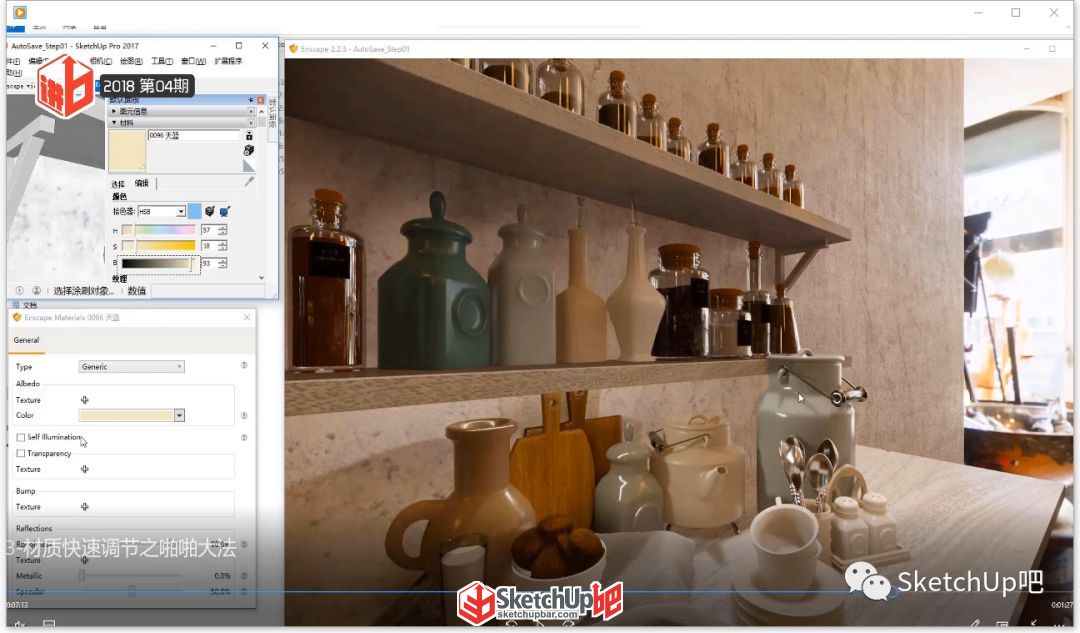The image size is (1080, 633).
Task: Open the 相机(C) menu in SketchUp
Action: coord(101,61)
